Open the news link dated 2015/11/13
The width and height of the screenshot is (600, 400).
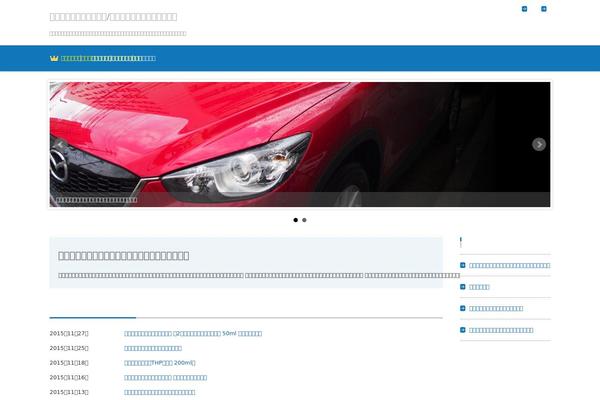[160, 392]
